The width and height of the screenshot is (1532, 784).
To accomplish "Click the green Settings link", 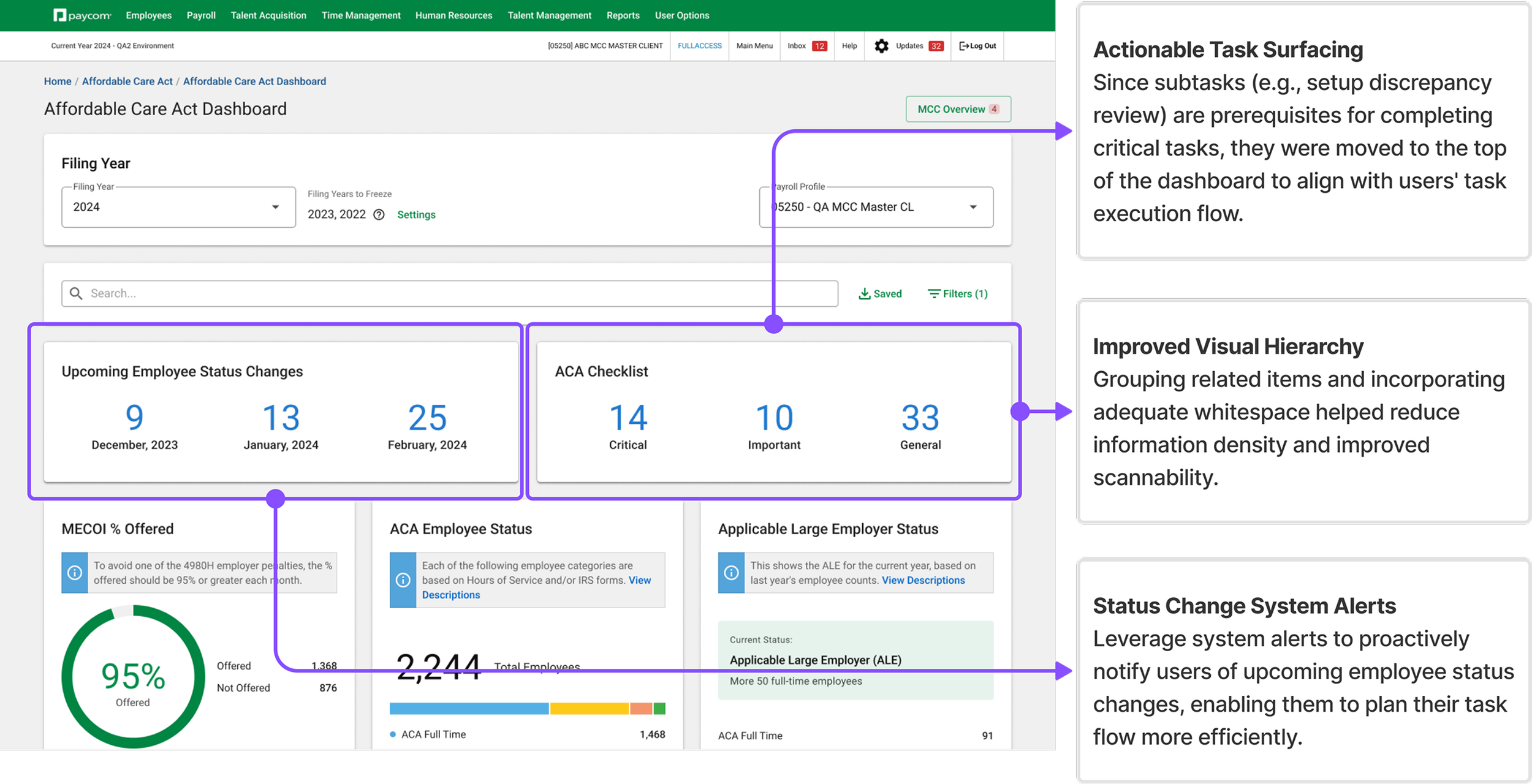I will point(416,214).
